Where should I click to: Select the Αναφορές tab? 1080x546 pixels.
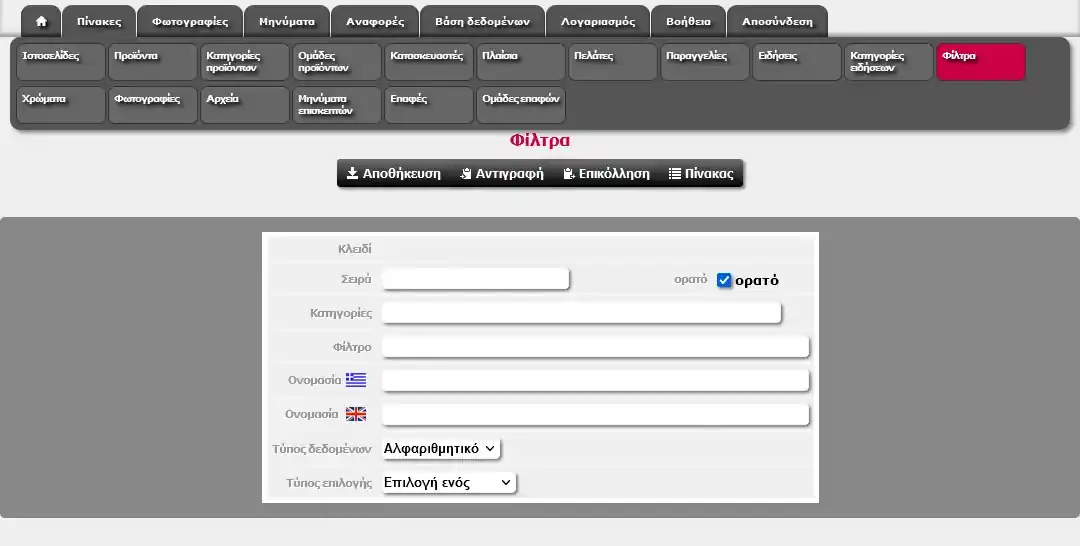click(x=375, y=21)
